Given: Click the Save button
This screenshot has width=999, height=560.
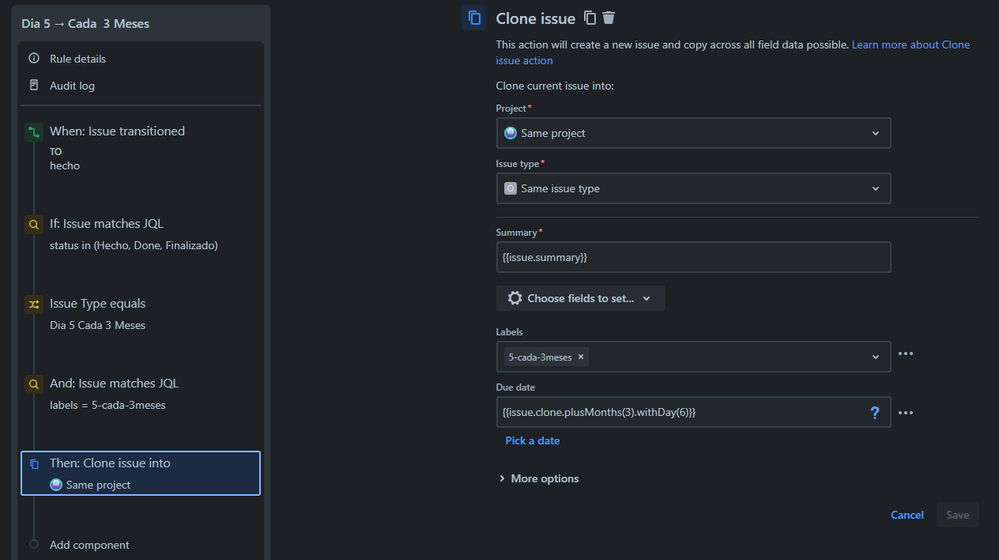Looking at the screenshot, I should [x=958, y=515].
